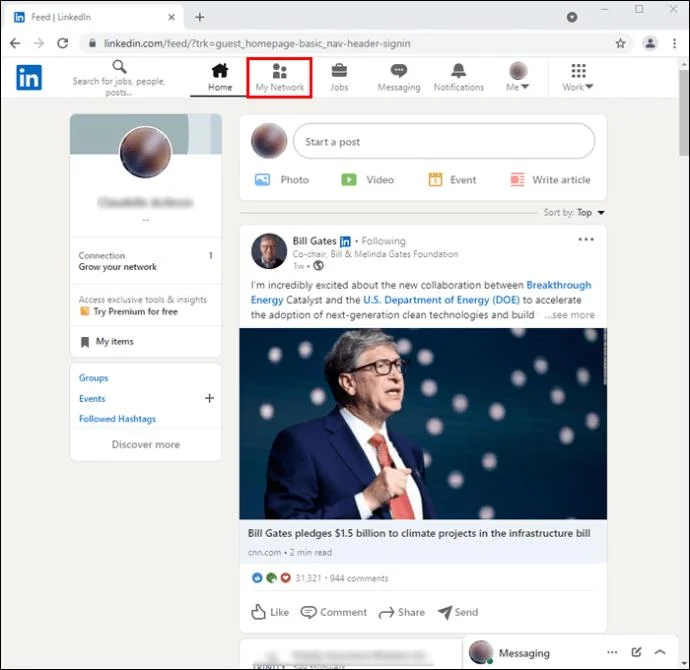
Task: Comment on the Bill Gates post
Action: point(334,612)
